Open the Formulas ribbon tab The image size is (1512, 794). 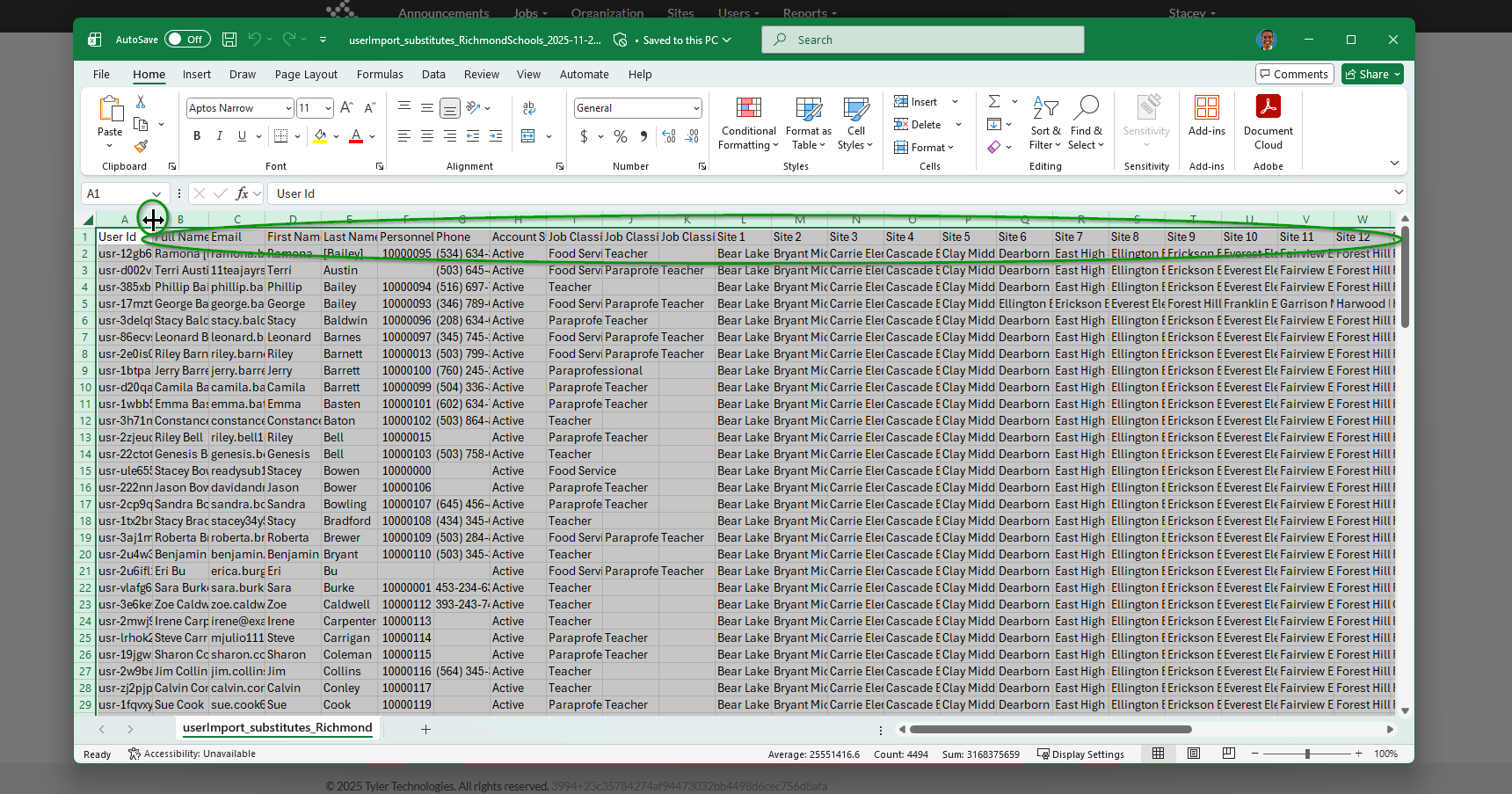[x=380, y=75]
